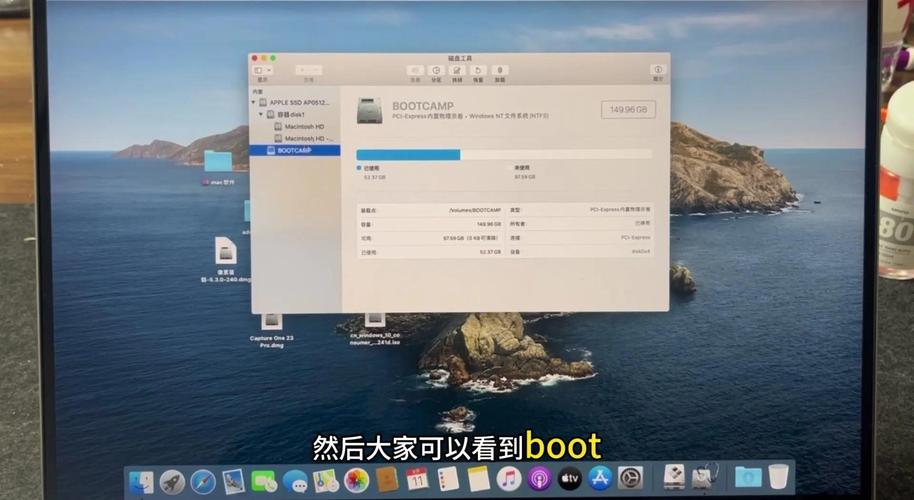Open the sidebar View (显示) dropdown
914x500 pixels.
pyautogui.click(x=263, y=71)
